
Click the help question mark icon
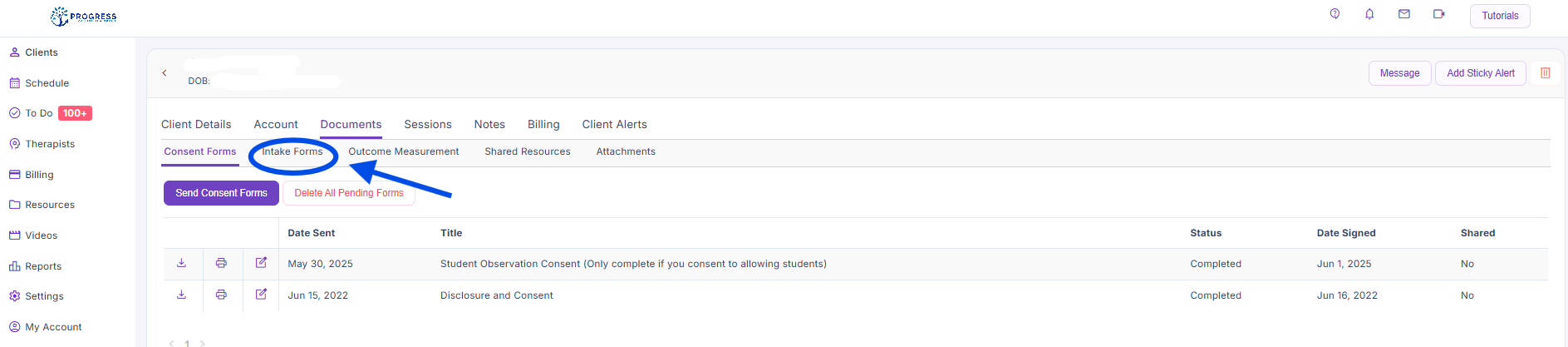[x=1335, y=14]
